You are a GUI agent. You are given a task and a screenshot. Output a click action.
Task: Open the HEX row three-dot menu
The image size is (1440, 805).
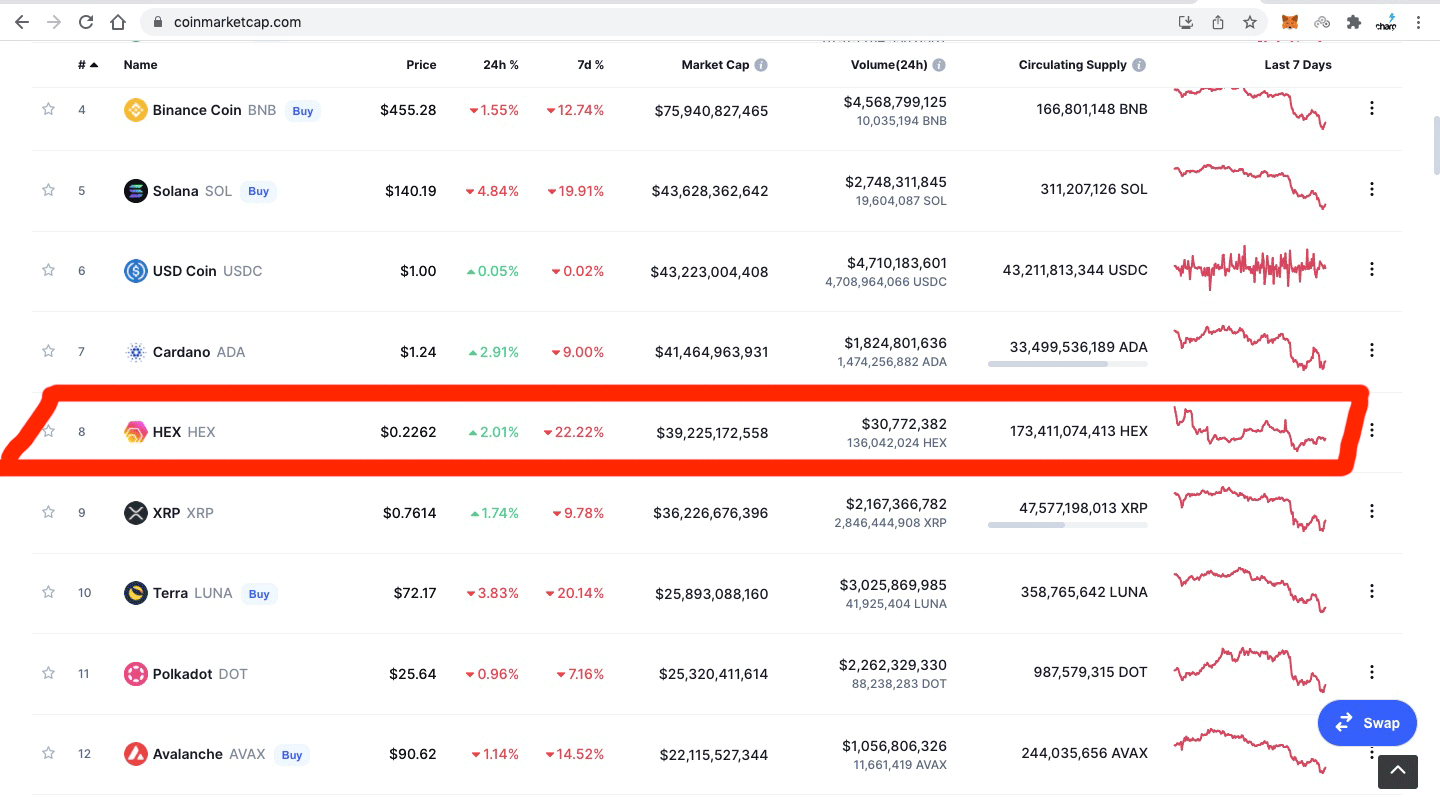1372,430
